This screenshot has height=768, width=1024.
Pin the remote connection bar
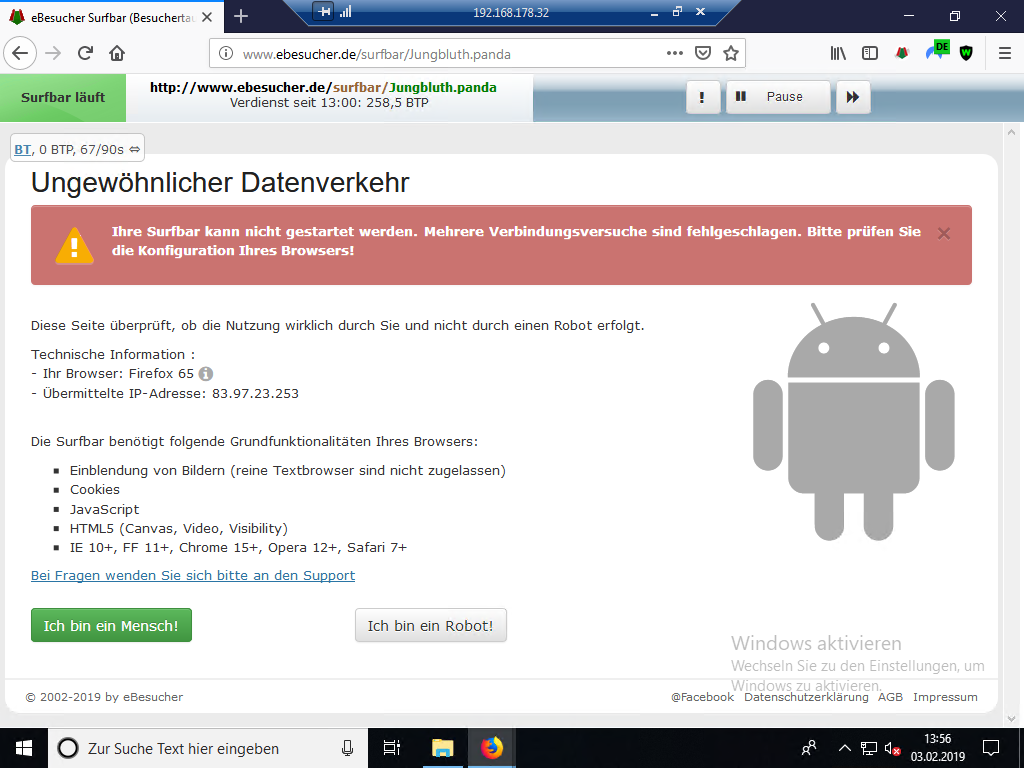[323, 11]
